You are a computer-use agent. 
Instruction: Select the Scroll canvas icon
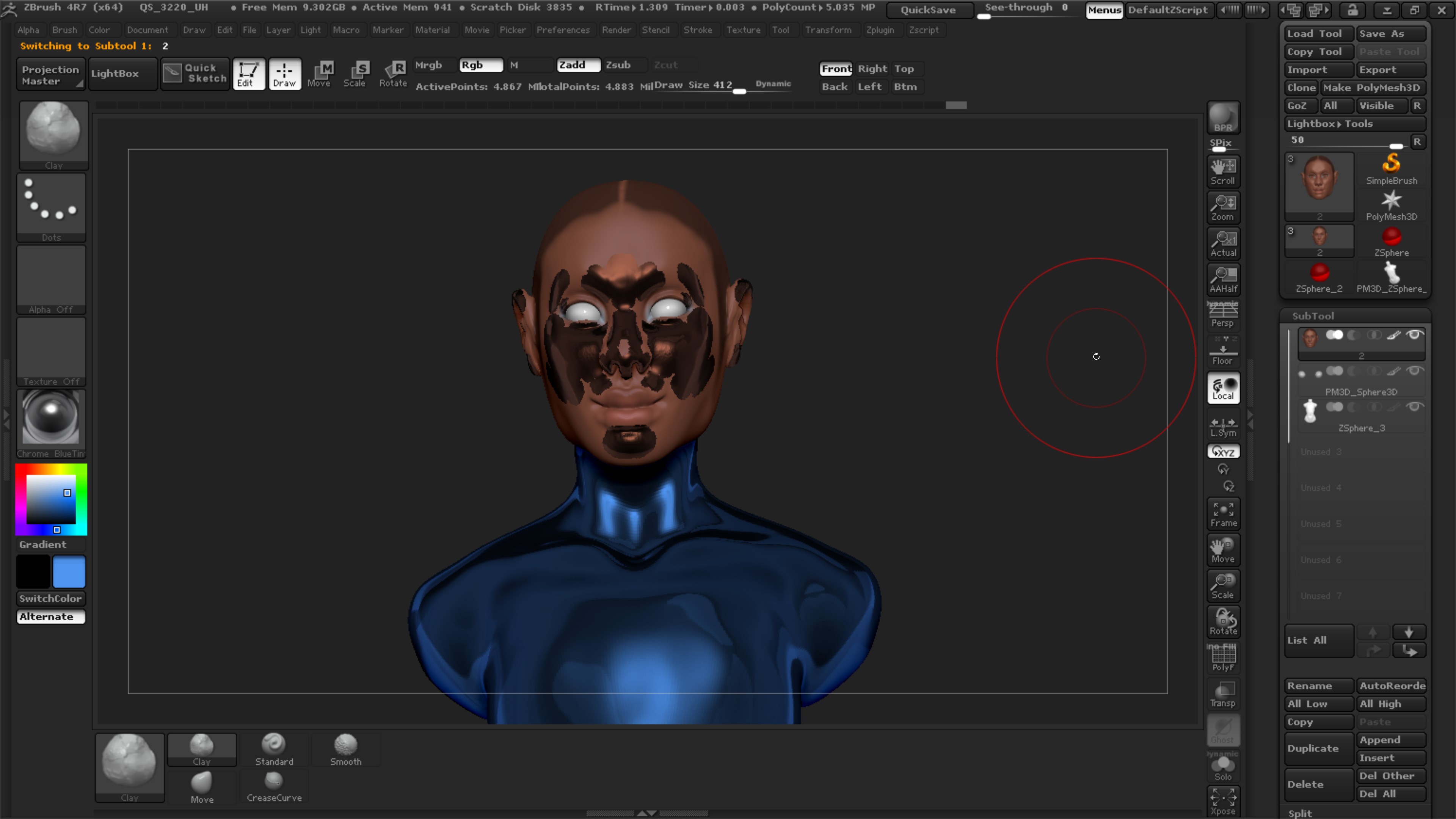point(1223,171)
